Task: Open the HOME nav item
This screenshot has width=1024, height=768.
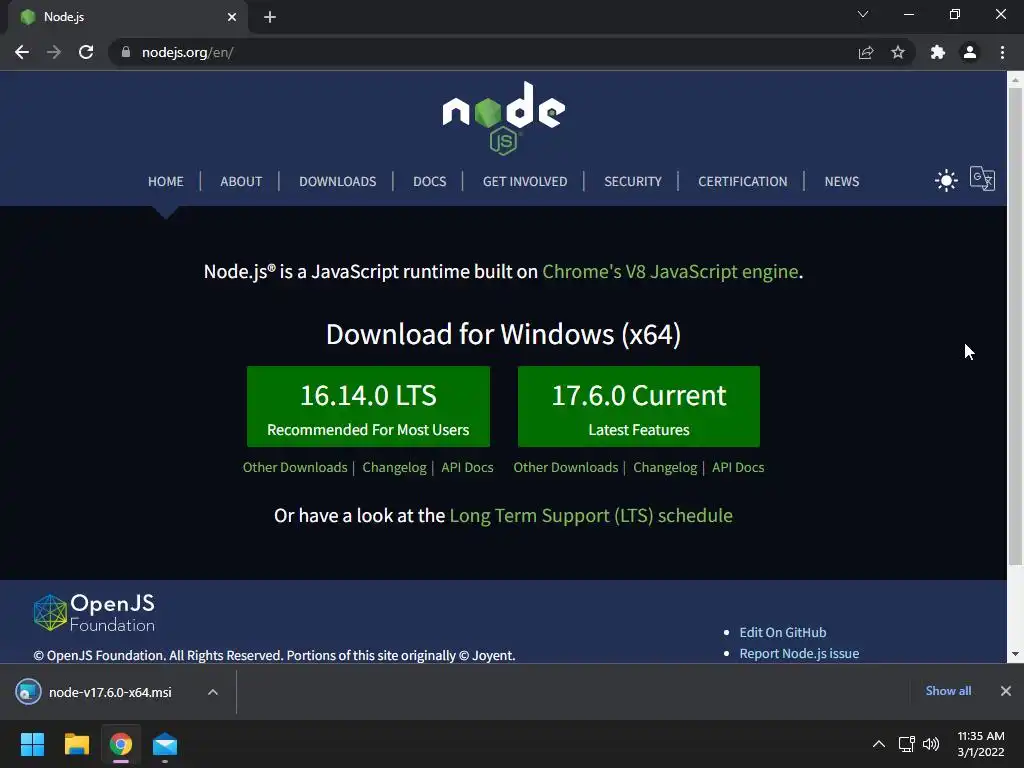Action: [x=166, y=182]
